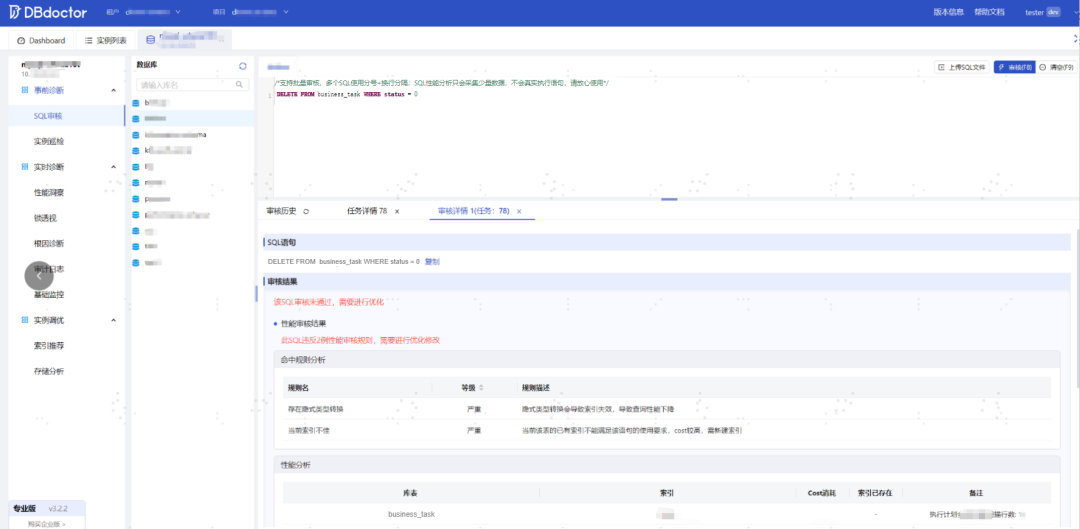The height and width of the screenshot is (529, 1080).
Task: Click the splitter handle between editor and results
Action: (x=669, y=199)
